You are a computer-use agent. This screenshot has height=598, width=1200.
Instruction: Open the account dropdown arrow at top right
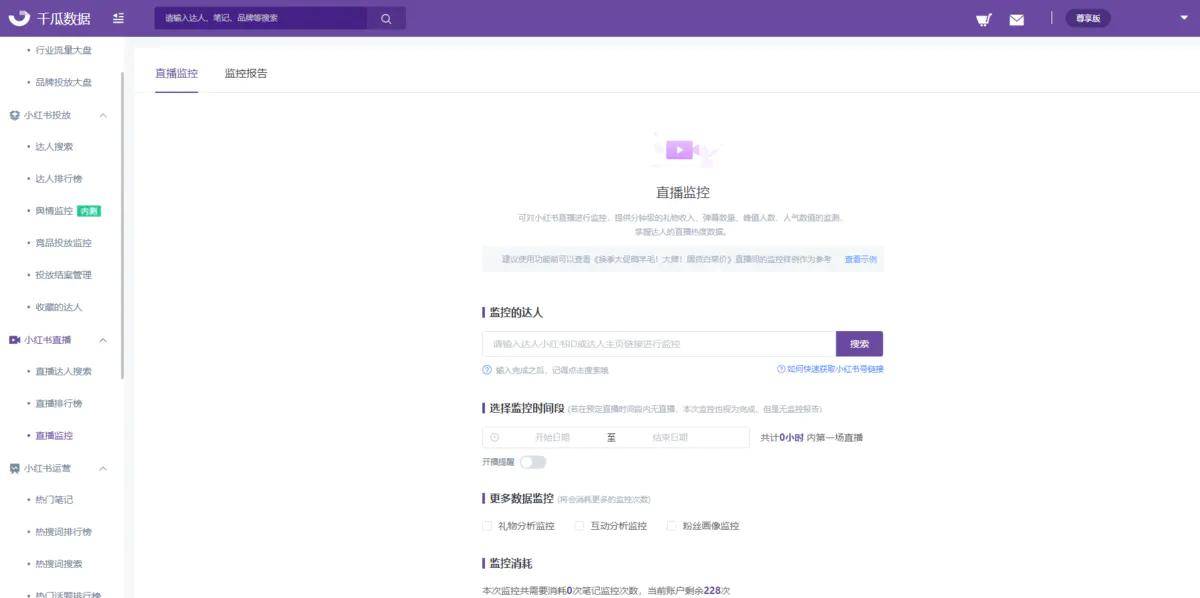1184,18
